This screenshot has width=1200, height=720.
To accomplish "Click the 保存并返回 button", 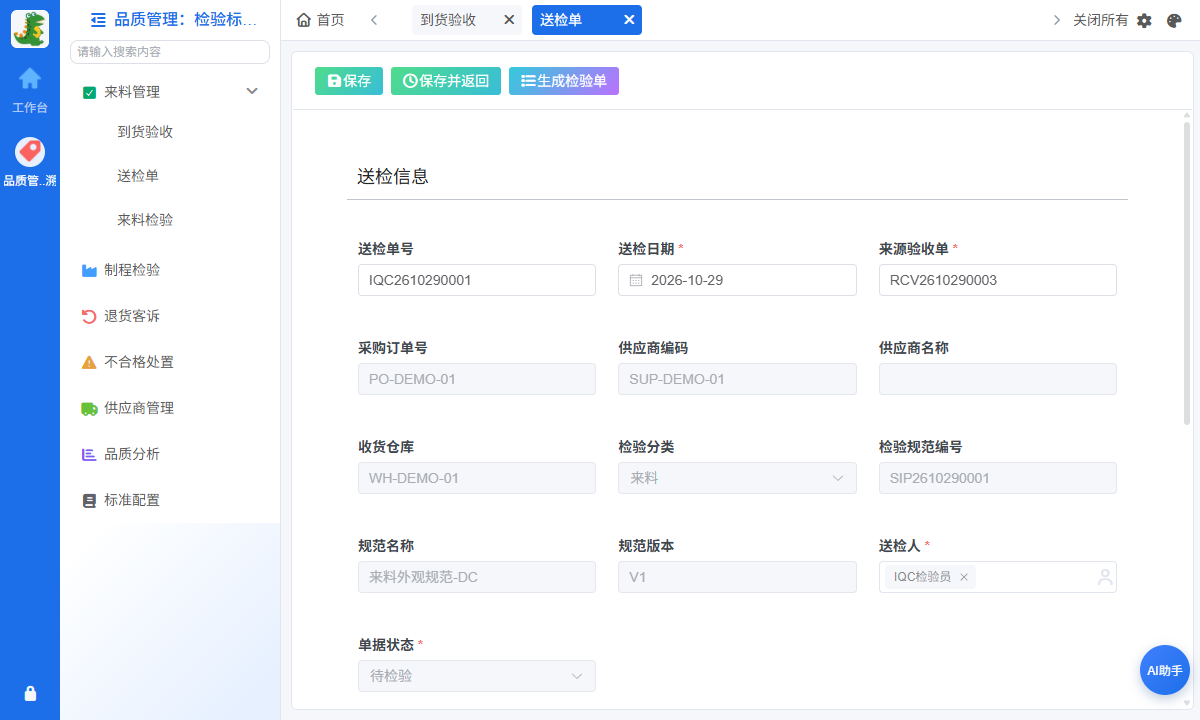I will point(446,81).
